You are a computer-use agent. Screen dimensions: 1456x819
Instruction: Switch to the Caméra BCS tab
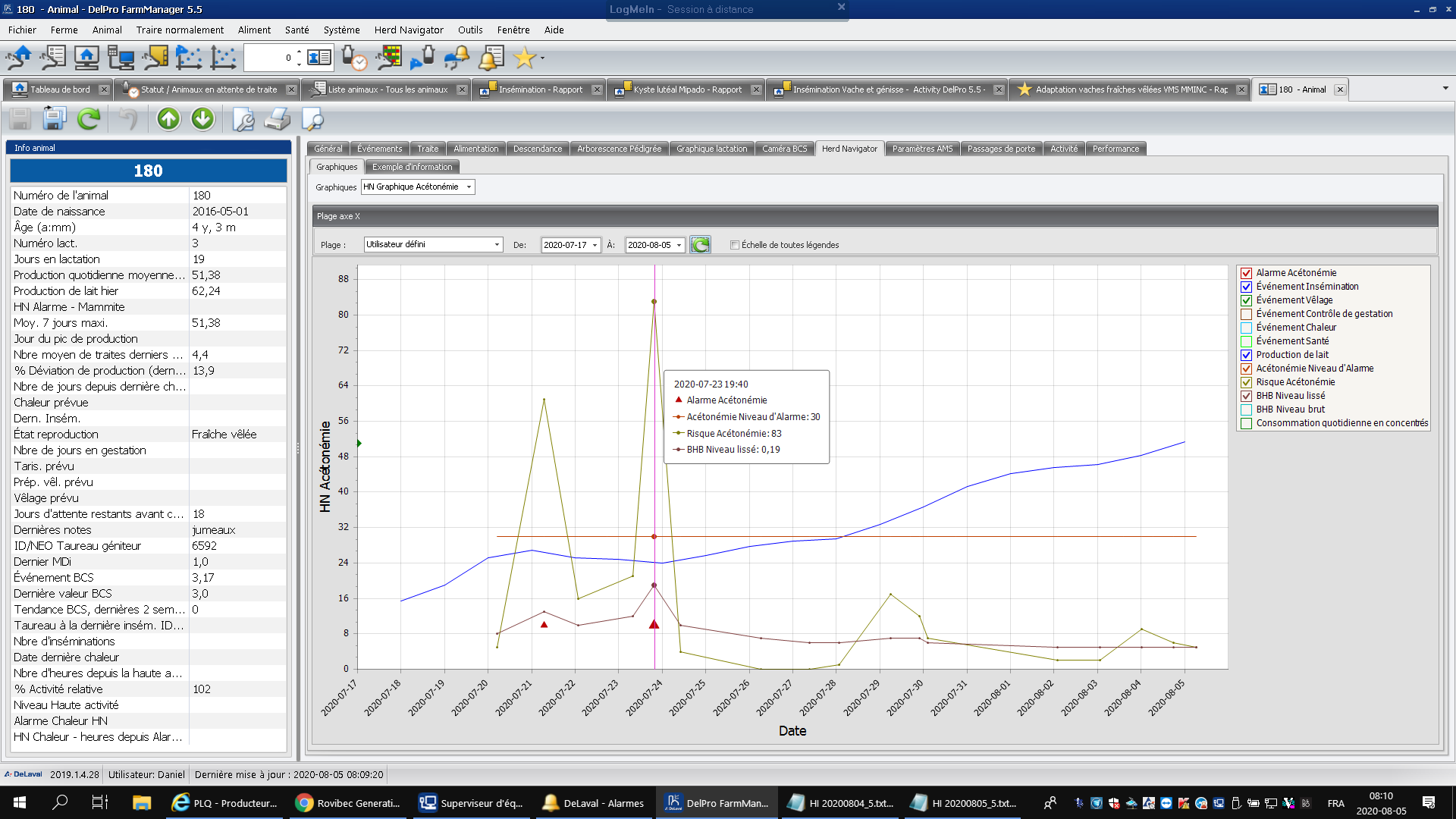point(784,149)
